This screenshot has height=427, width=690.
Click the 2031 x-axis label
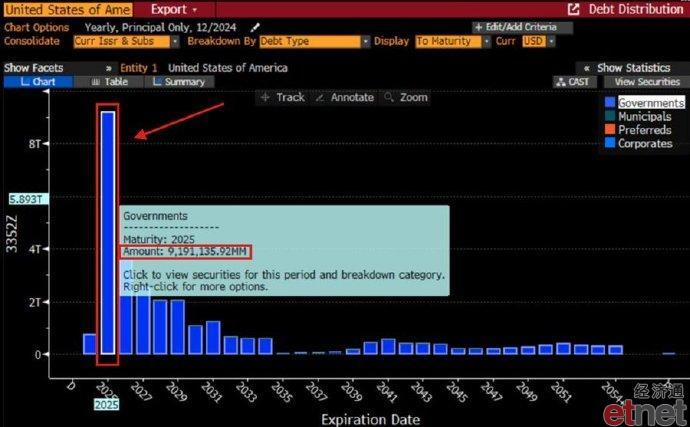coord(211,392)
